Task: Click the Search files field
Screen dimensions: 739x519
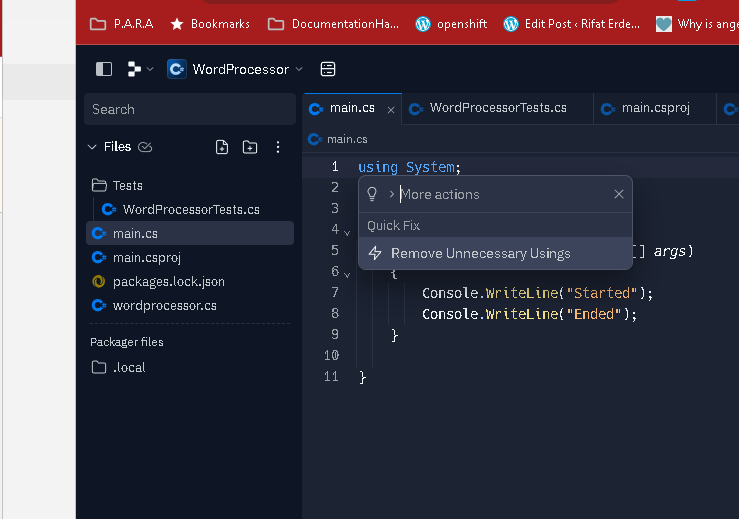Action: pos(190,109)
